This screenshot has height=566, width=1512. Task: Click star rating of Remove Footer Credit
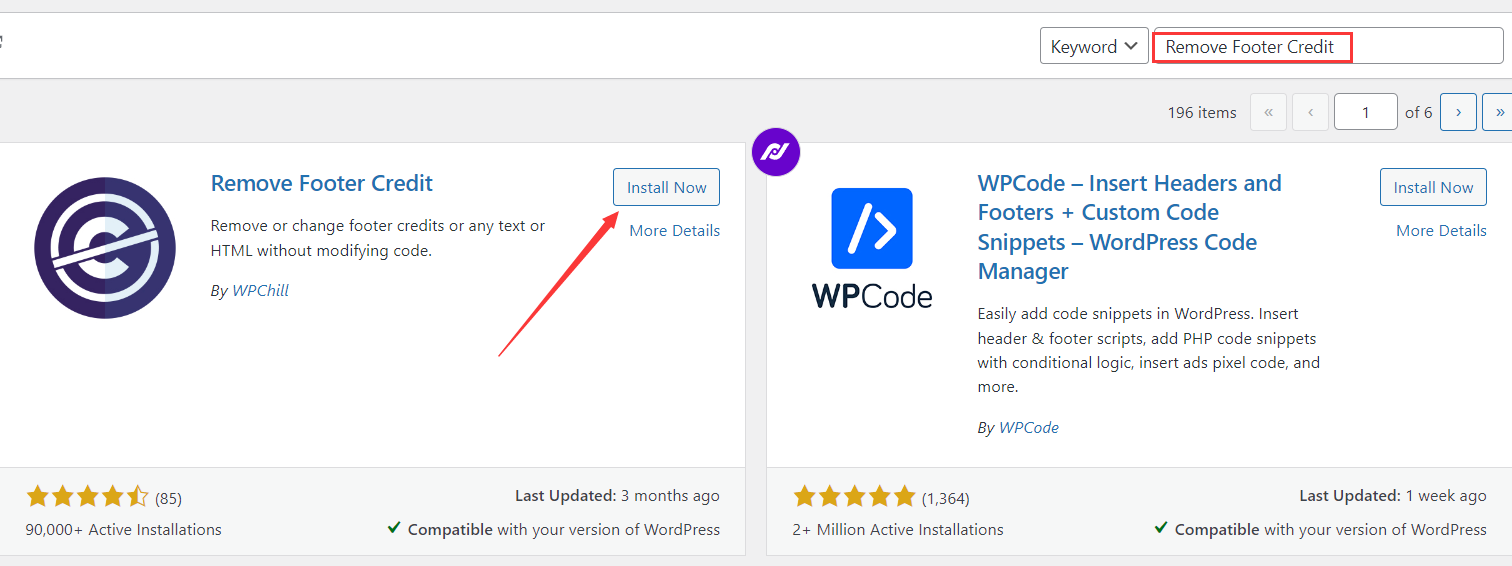[x=87, y=496]
